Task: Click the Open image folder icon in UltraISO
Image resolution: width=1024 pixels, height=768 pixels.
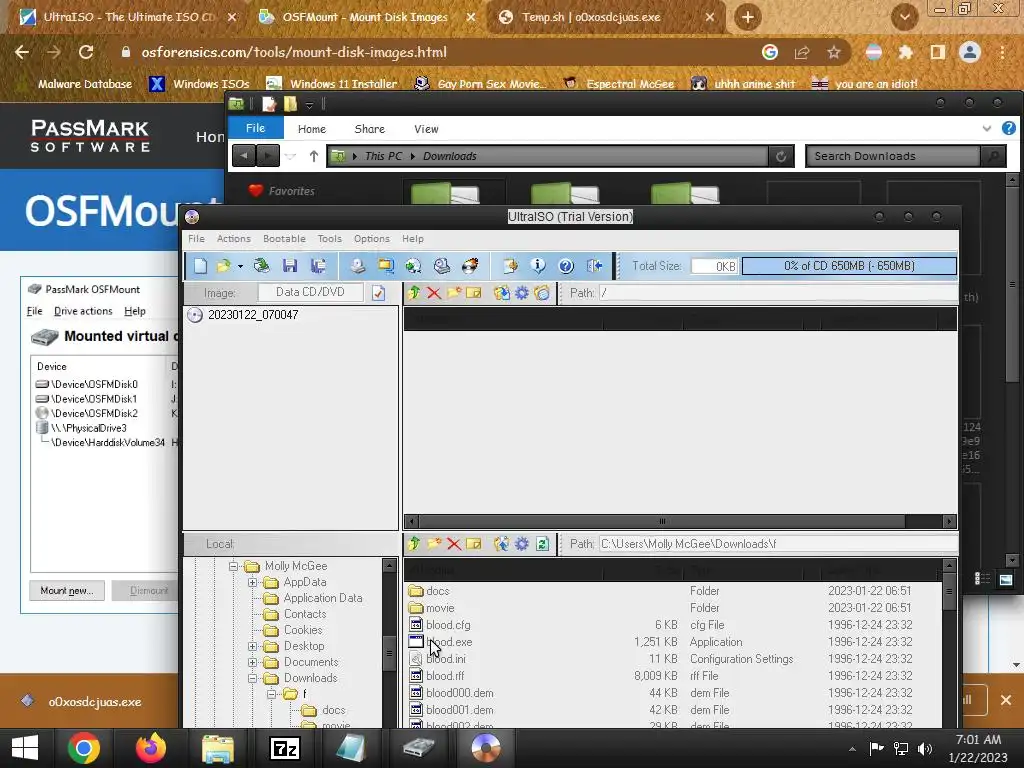Action: [x=224, y=266]
